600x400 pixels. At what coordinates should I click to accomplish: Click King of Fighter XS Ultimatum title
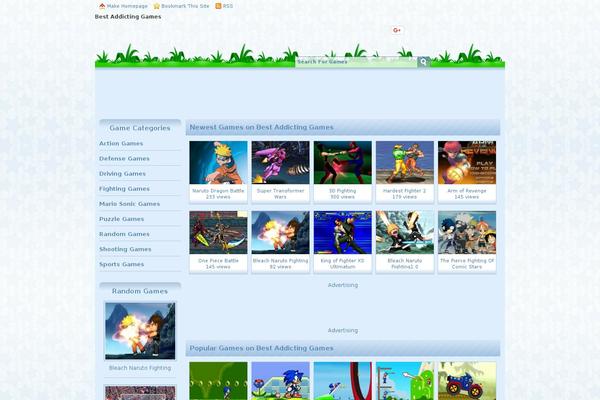[x=342, y=263]
